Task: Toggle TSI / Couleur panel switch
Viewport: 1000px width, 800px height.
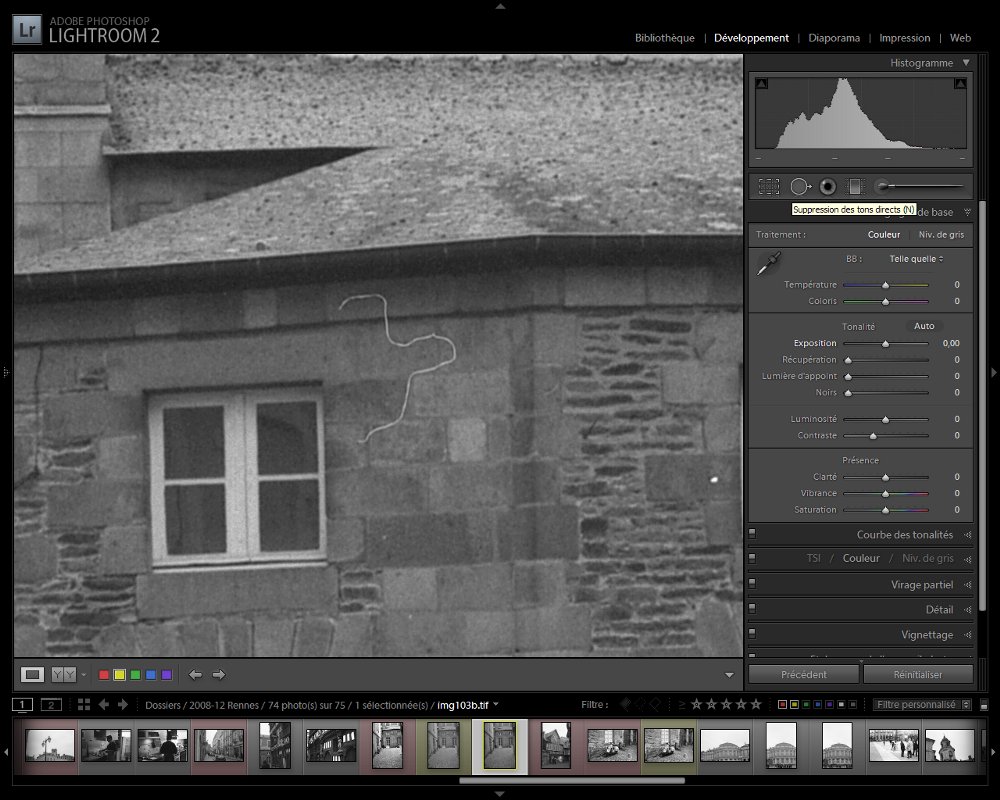Action: coord(752,558)
